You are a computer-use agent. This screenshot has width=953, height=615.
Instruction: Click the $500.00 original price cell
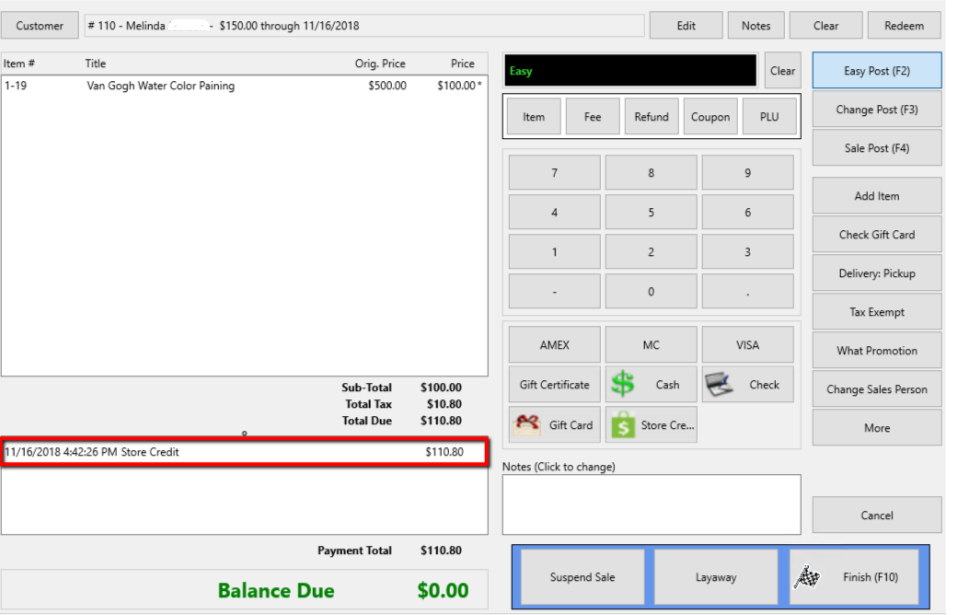tap(387, 86)
